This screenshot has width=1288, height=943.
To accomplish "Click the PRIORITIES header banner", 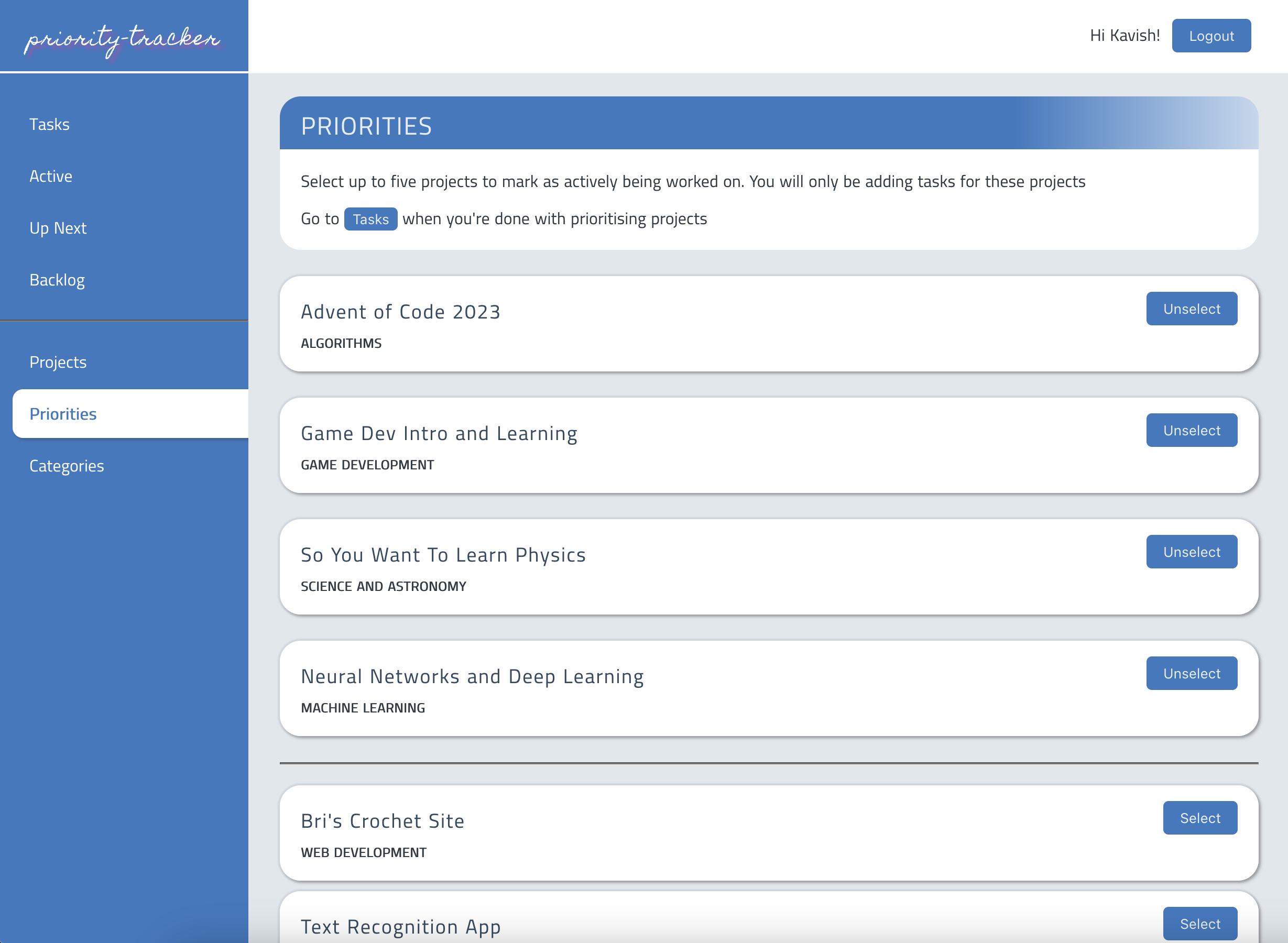I will pos(769,124).
